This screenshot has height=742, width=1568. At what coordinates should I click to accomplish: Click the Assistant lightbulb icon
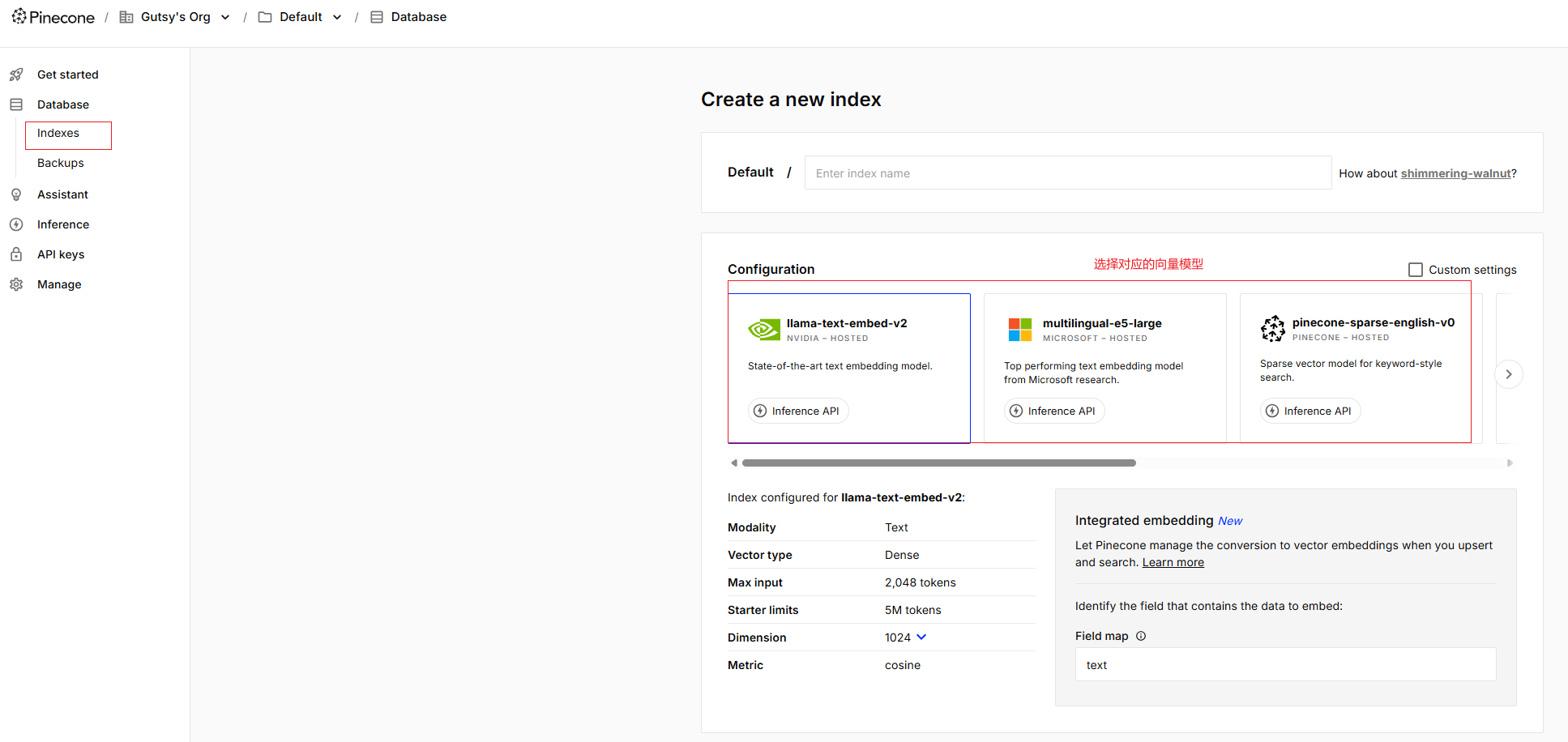(16, 194)
